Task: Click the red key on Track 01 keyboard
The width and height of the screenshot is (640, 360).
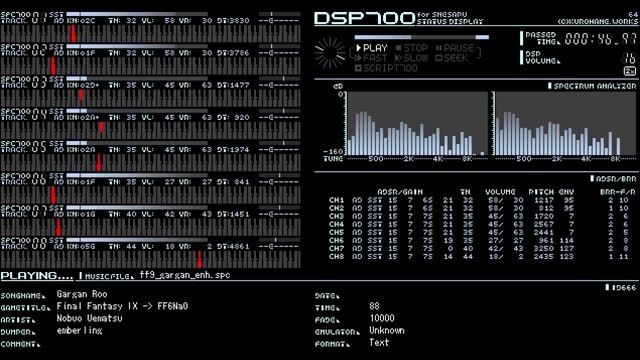Action: click(x=73, y=33)
